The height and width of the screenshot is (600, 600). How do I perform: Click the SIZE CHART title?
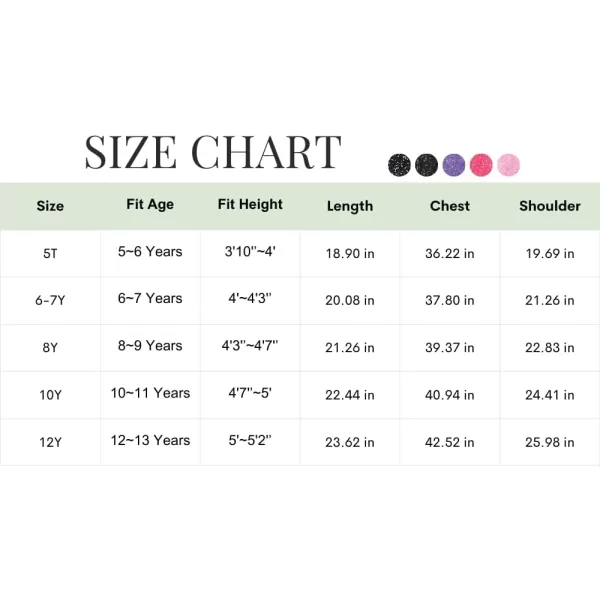212,152
